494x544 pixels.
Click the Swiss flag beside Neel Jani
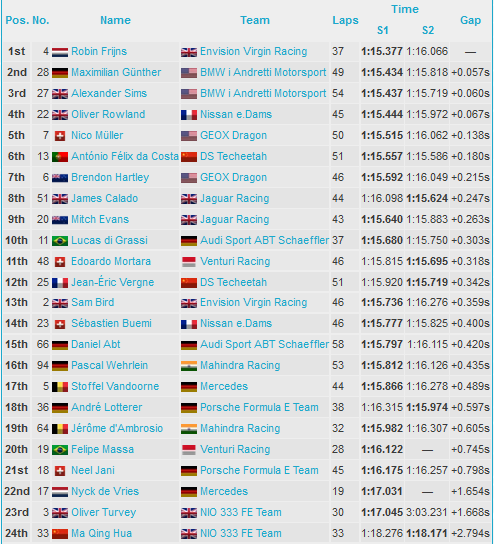[x=60, y=471]
